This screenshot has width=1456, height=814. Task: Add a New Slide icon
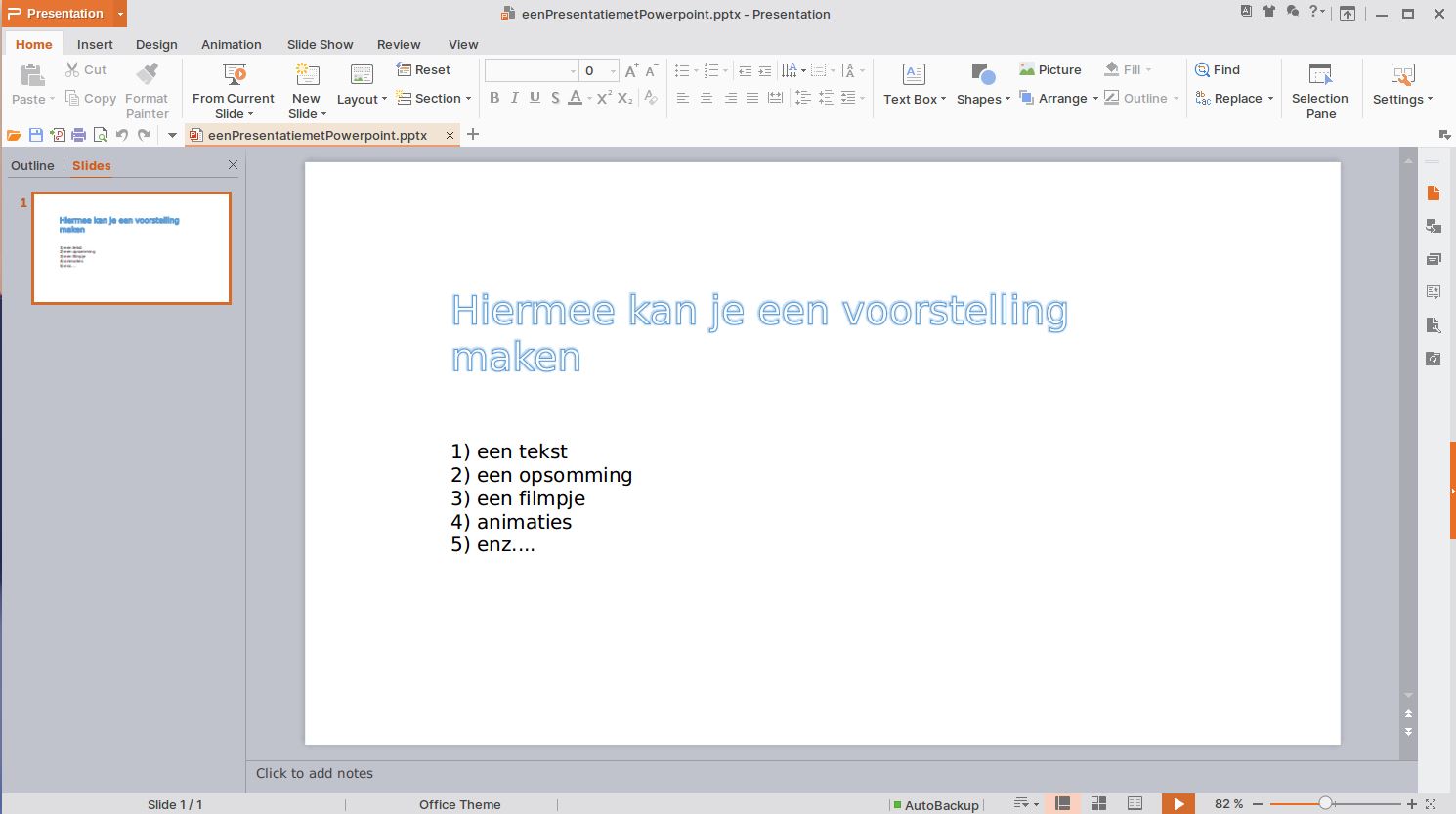307,74
